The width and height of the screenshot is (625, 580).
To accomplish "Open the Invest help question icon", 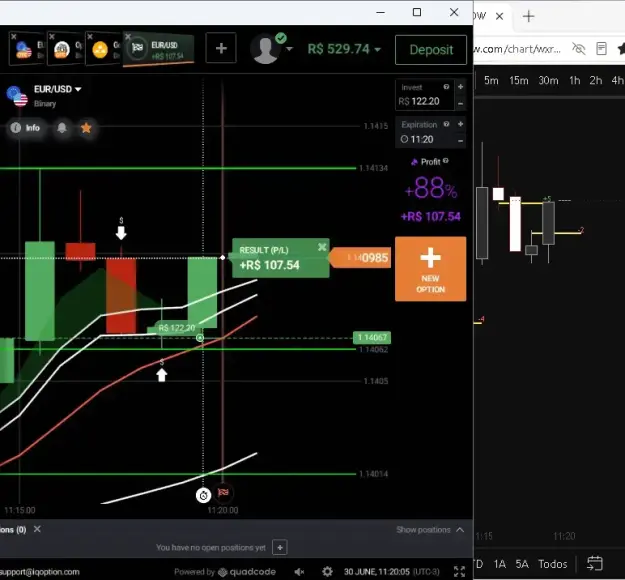I will (446, 87).
